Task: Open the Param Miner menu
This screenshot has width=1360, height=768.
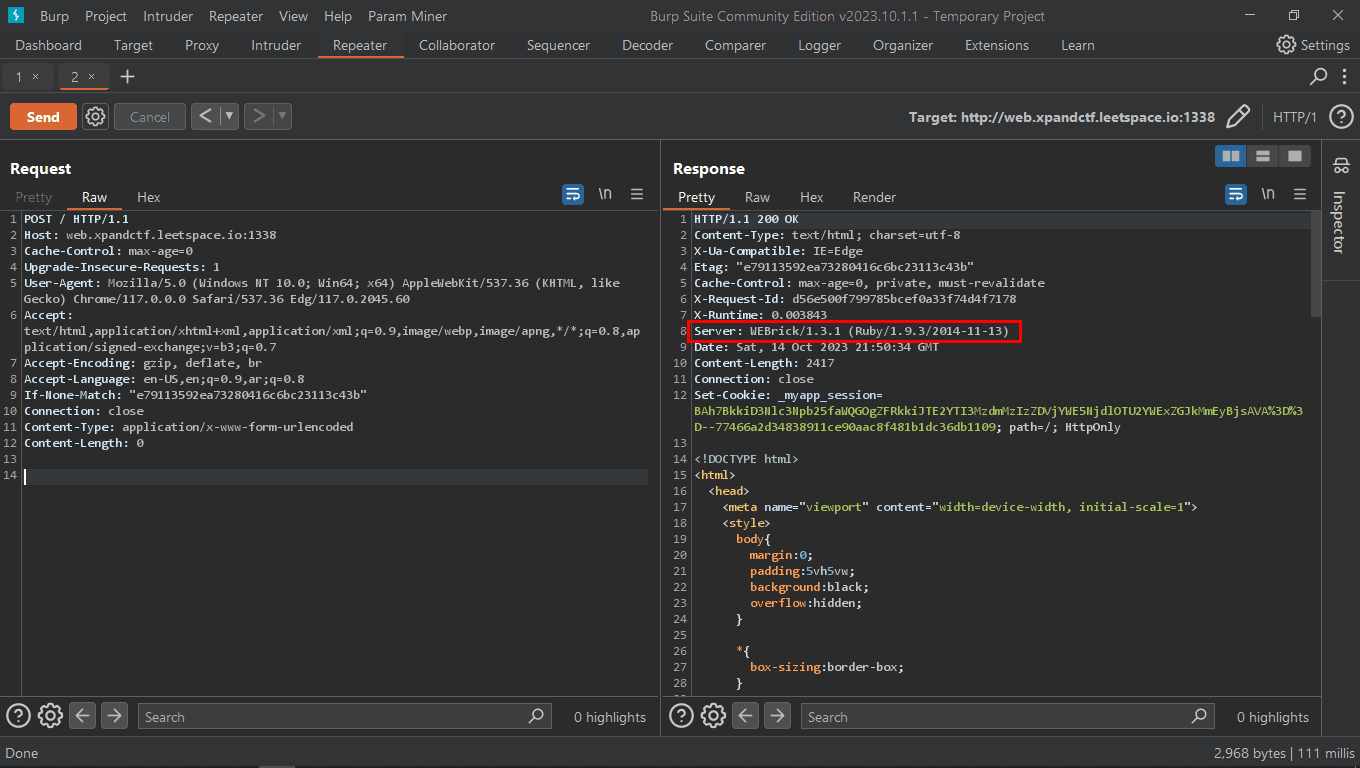Action: (x=407, y=16)
